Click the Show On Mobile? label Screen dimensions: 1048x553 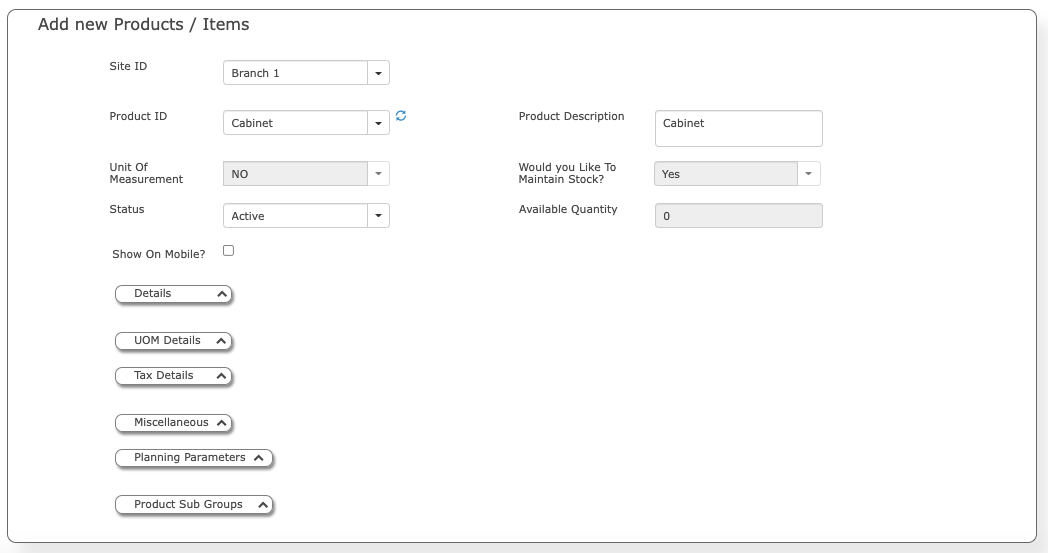[159, 254]
